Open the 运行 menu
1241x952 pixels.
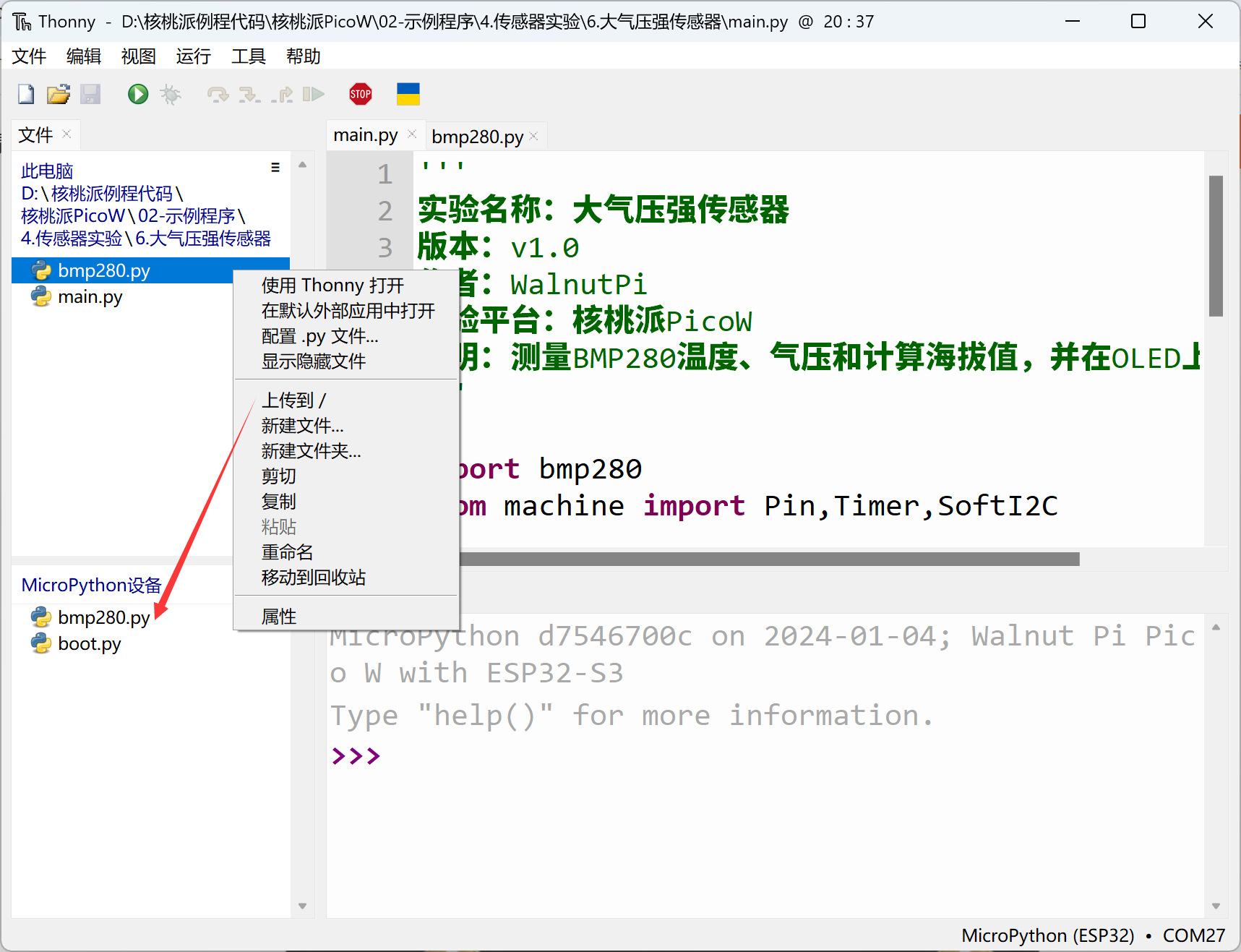point(193,56)
